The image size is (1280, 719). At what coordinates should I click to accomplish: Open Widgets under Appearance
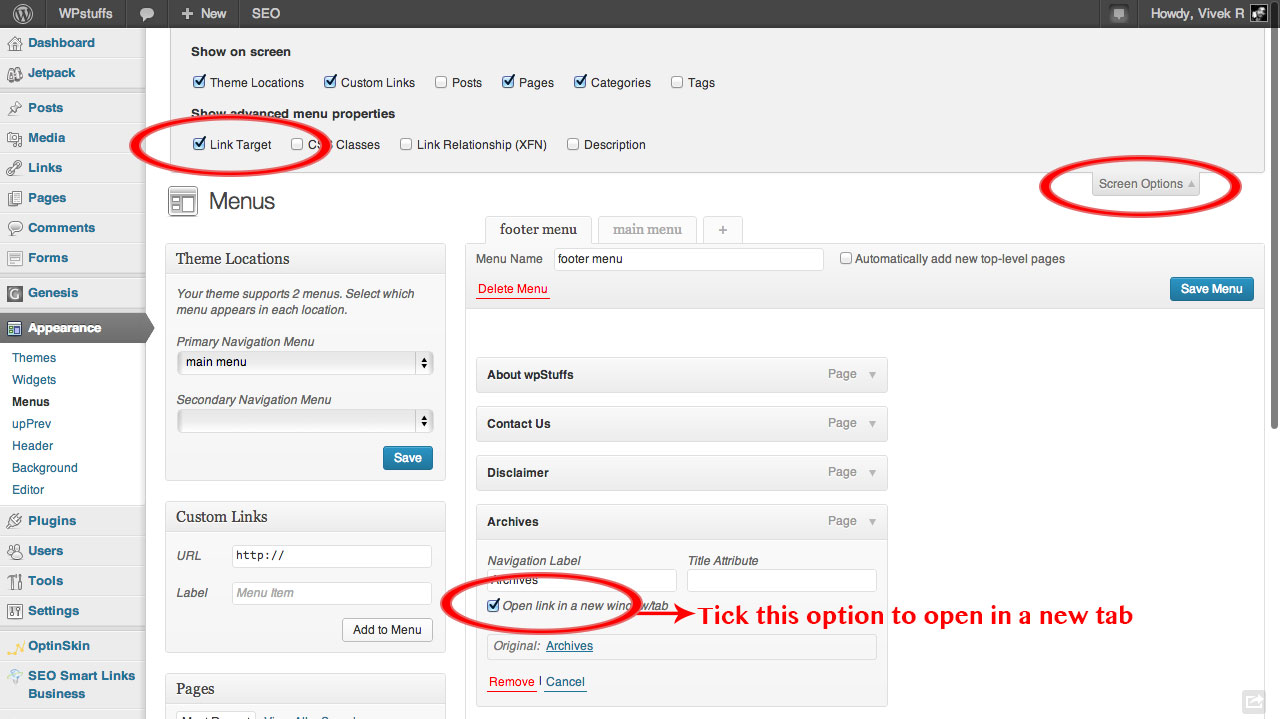tap(34, 380)
